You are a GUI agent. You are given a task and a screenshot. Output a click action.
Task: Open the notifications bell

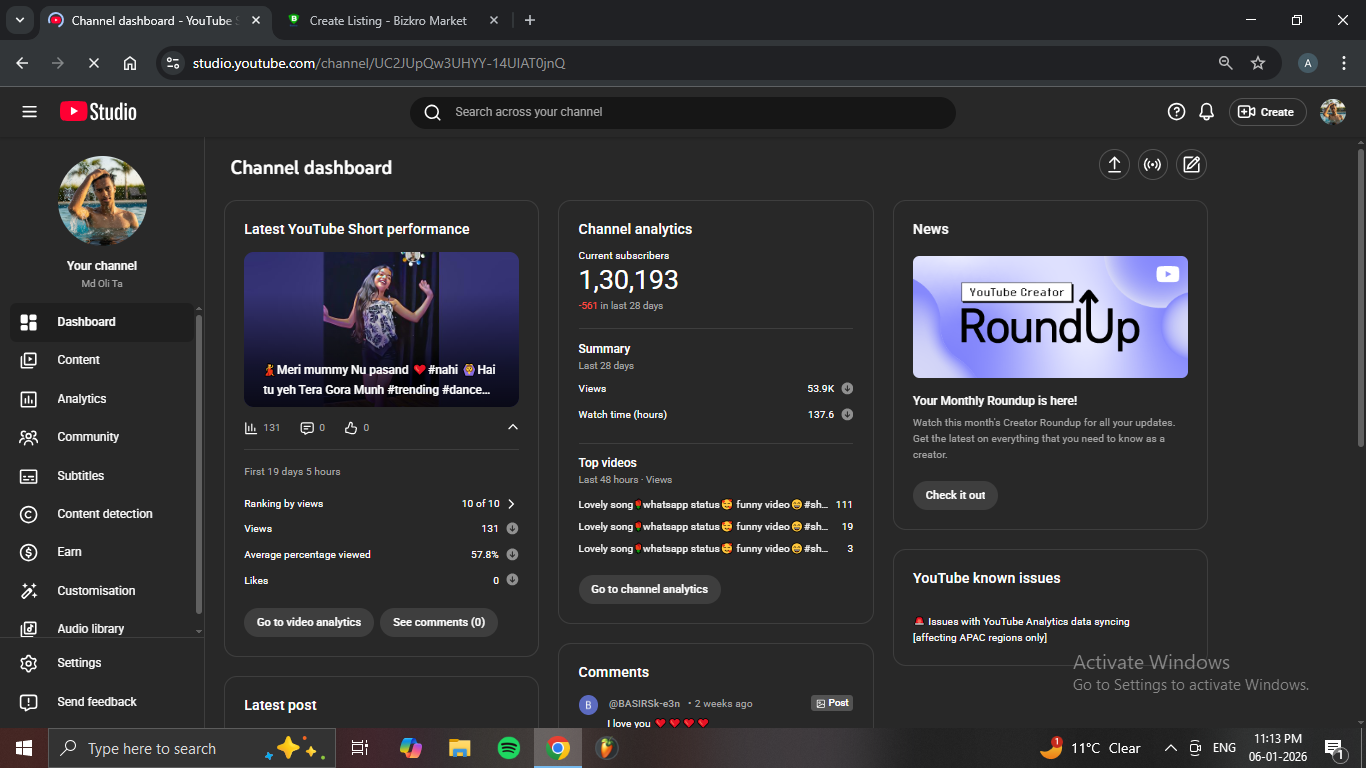tap(1207, 112)
